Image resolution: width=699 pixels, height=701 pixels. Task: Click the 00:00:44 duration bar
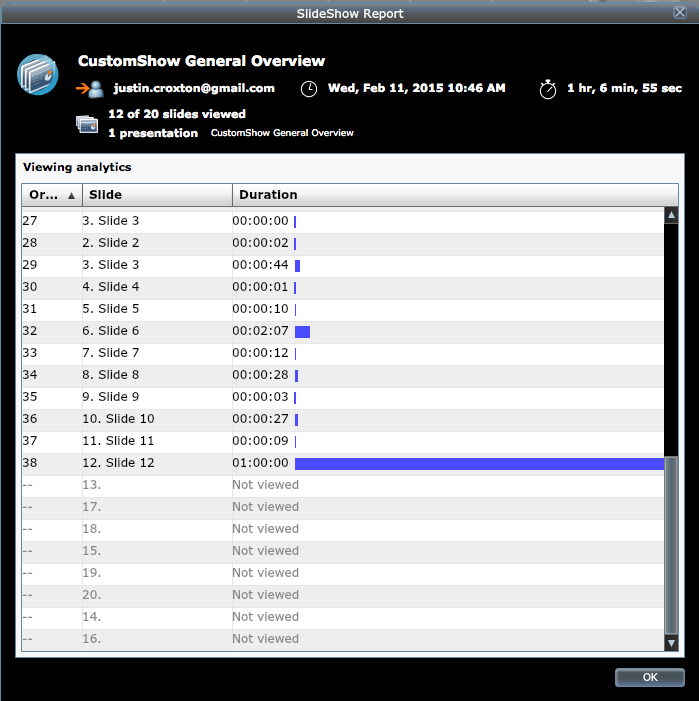[298, 266]
